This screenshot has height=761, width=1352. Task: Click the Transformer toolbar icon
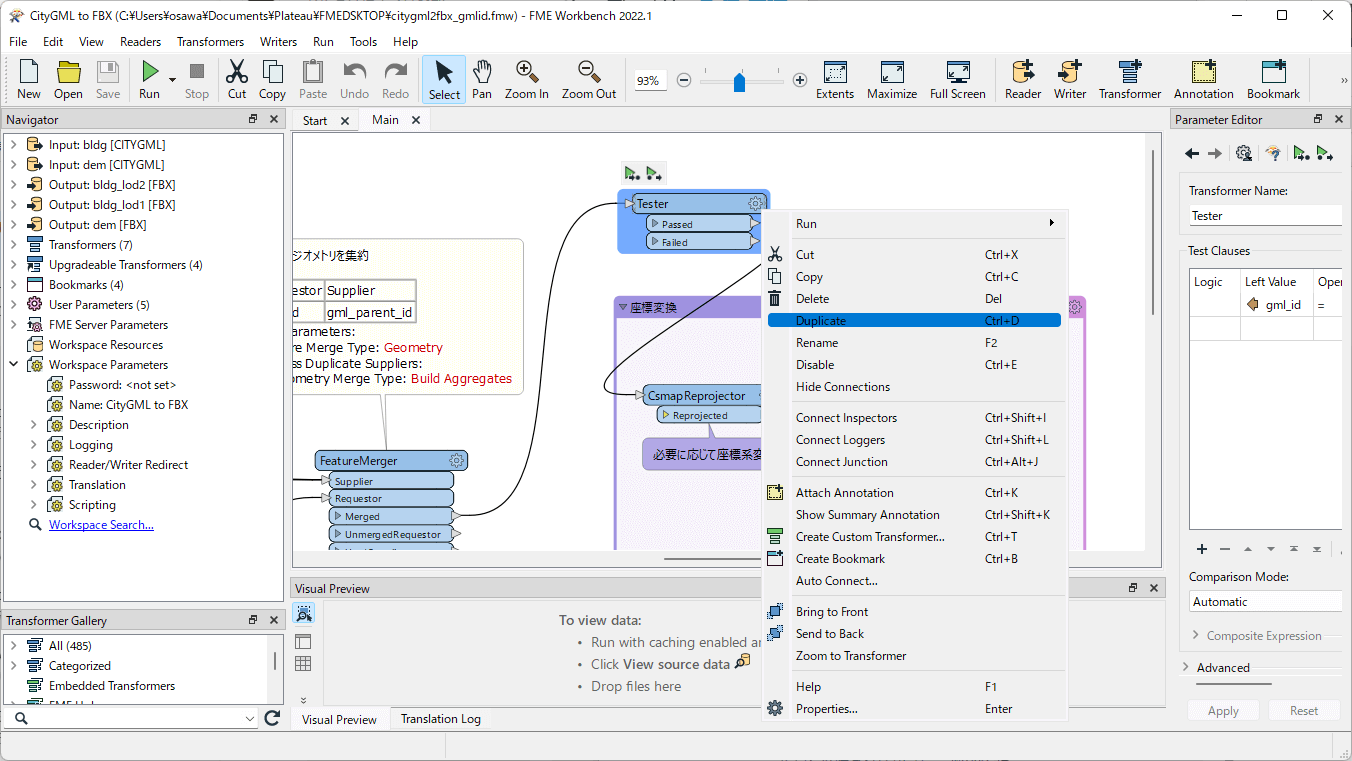pos(1130,72)
